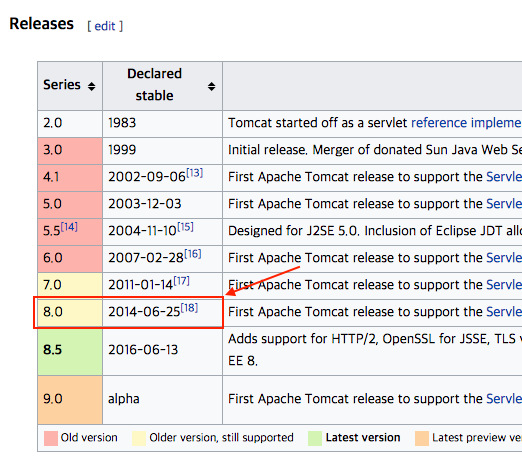Open citation [16] next to 2007-02-28
Screen dimensions: 522x462
(x=193, y=254)
